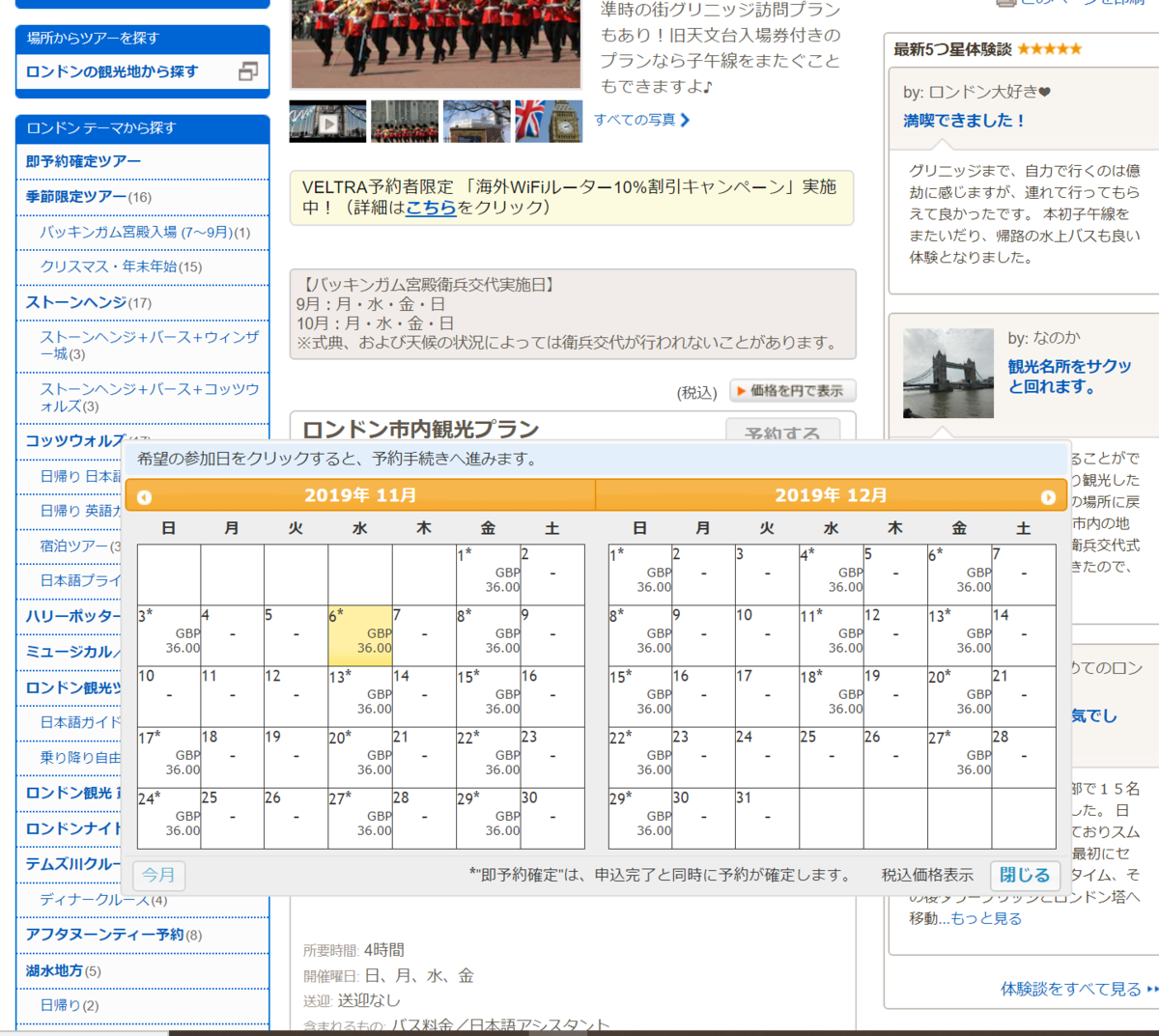Open アフタヌーンティー予約 category
The image size is (1159, 1036).
click(x=104, y=935)
